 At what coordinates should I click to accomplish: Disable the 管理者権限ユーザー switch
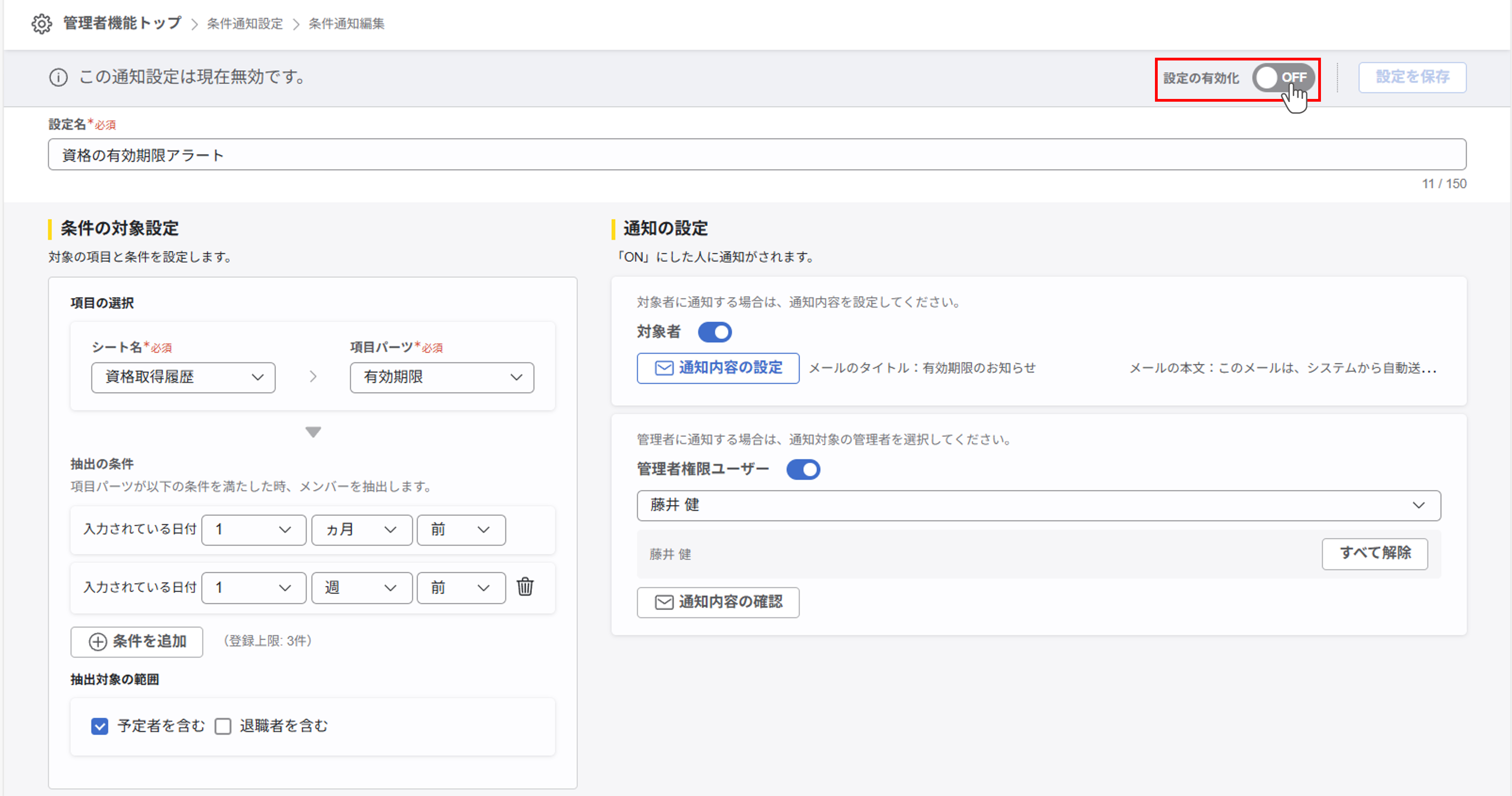pyautogui.click(x=803, y=470)
